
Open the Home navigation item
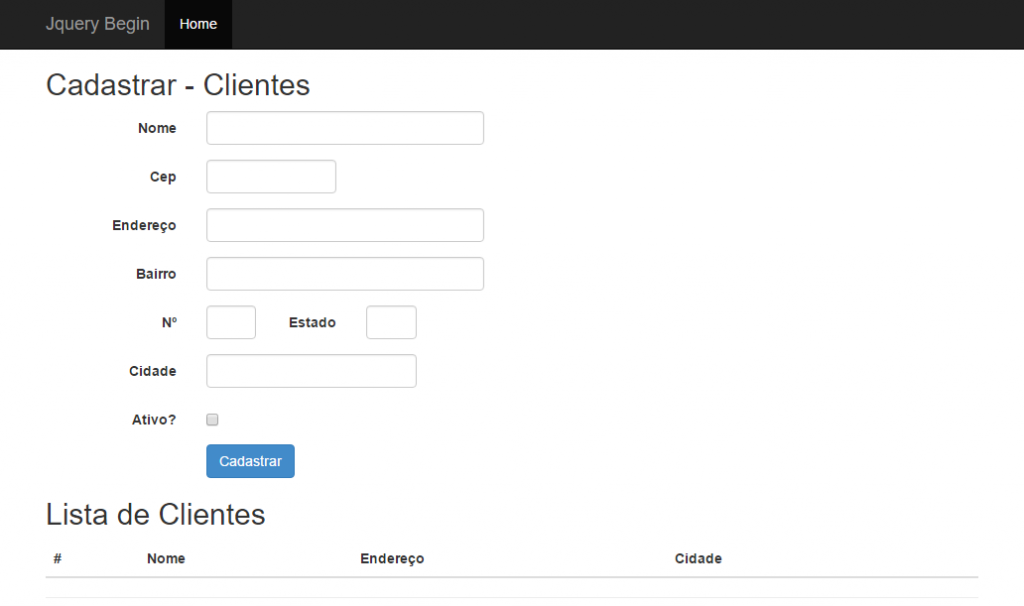click(x=197, y=24)
